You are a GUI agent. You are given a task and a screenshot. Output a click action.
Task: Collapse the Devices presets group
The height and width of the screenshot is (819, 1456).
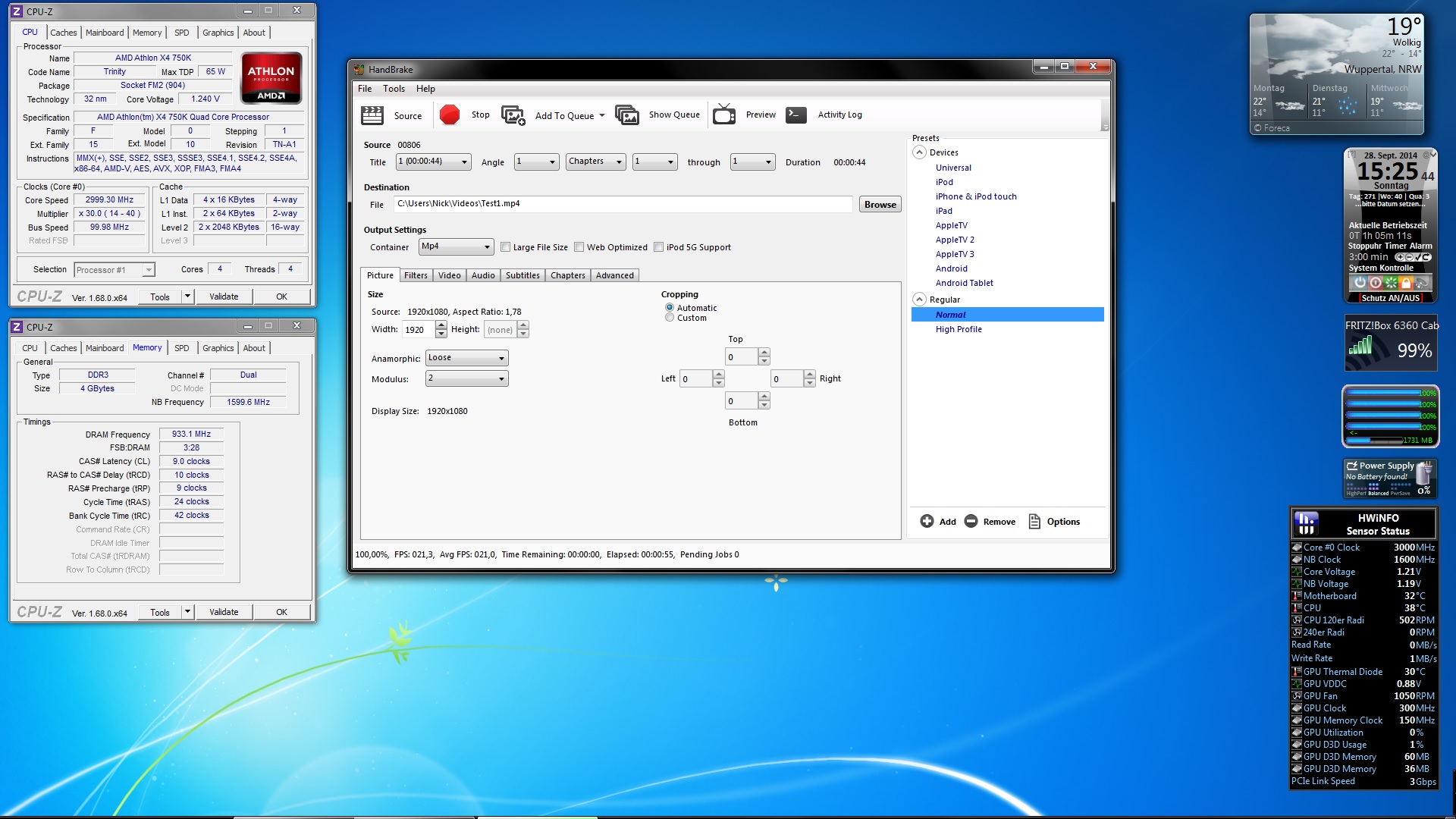[919, 152]
